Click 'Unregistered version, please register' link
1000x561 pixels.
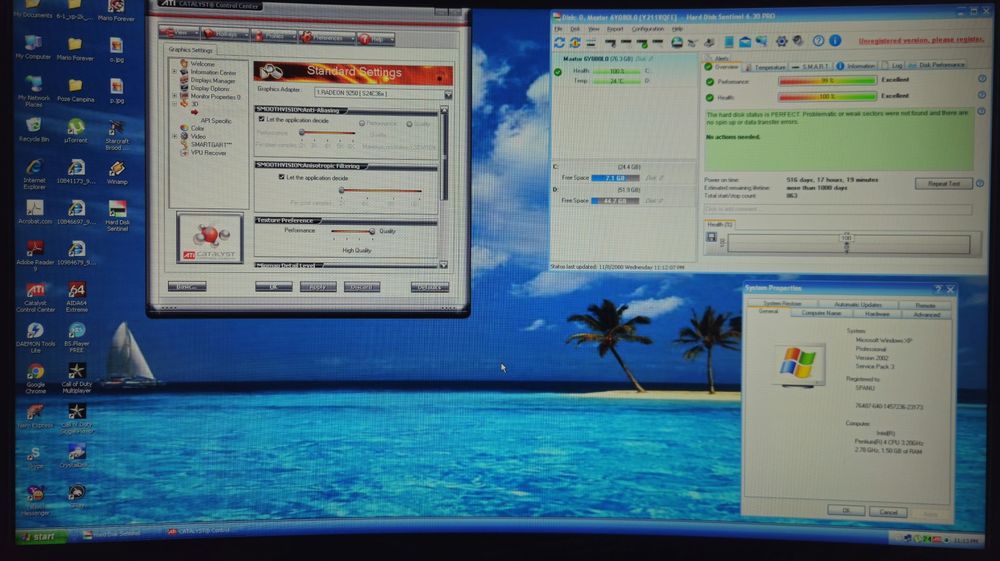tap(920, 40)
